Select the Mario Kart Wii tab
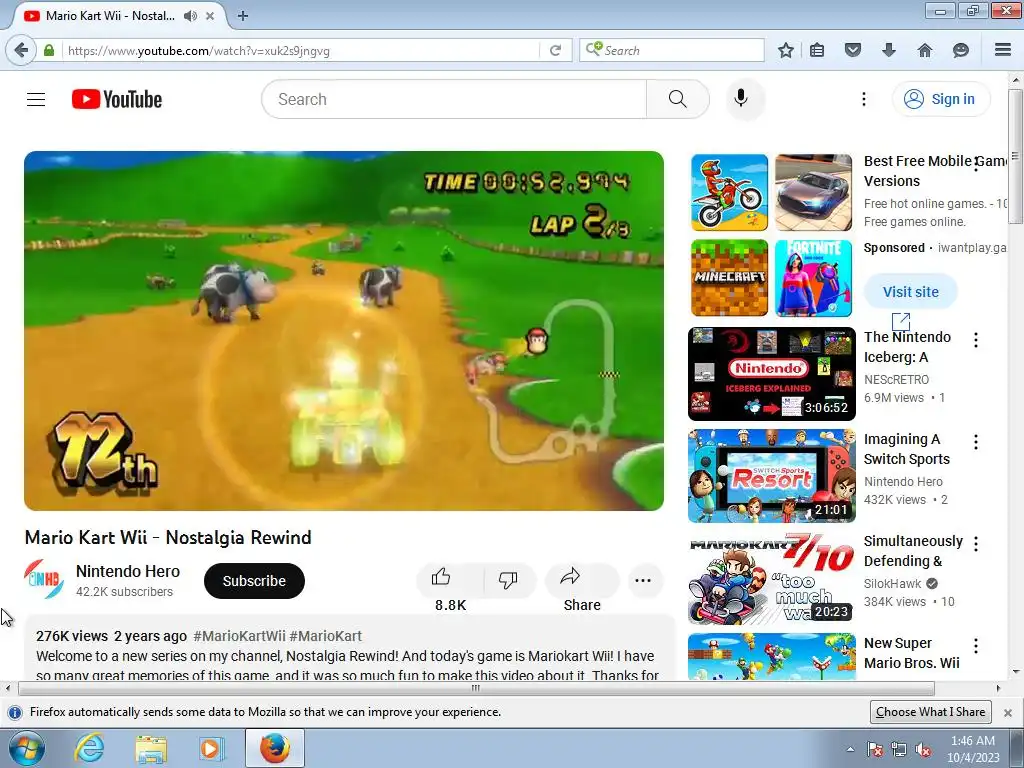The height and width of the screenshot is (768, 1024). (110, 16)
